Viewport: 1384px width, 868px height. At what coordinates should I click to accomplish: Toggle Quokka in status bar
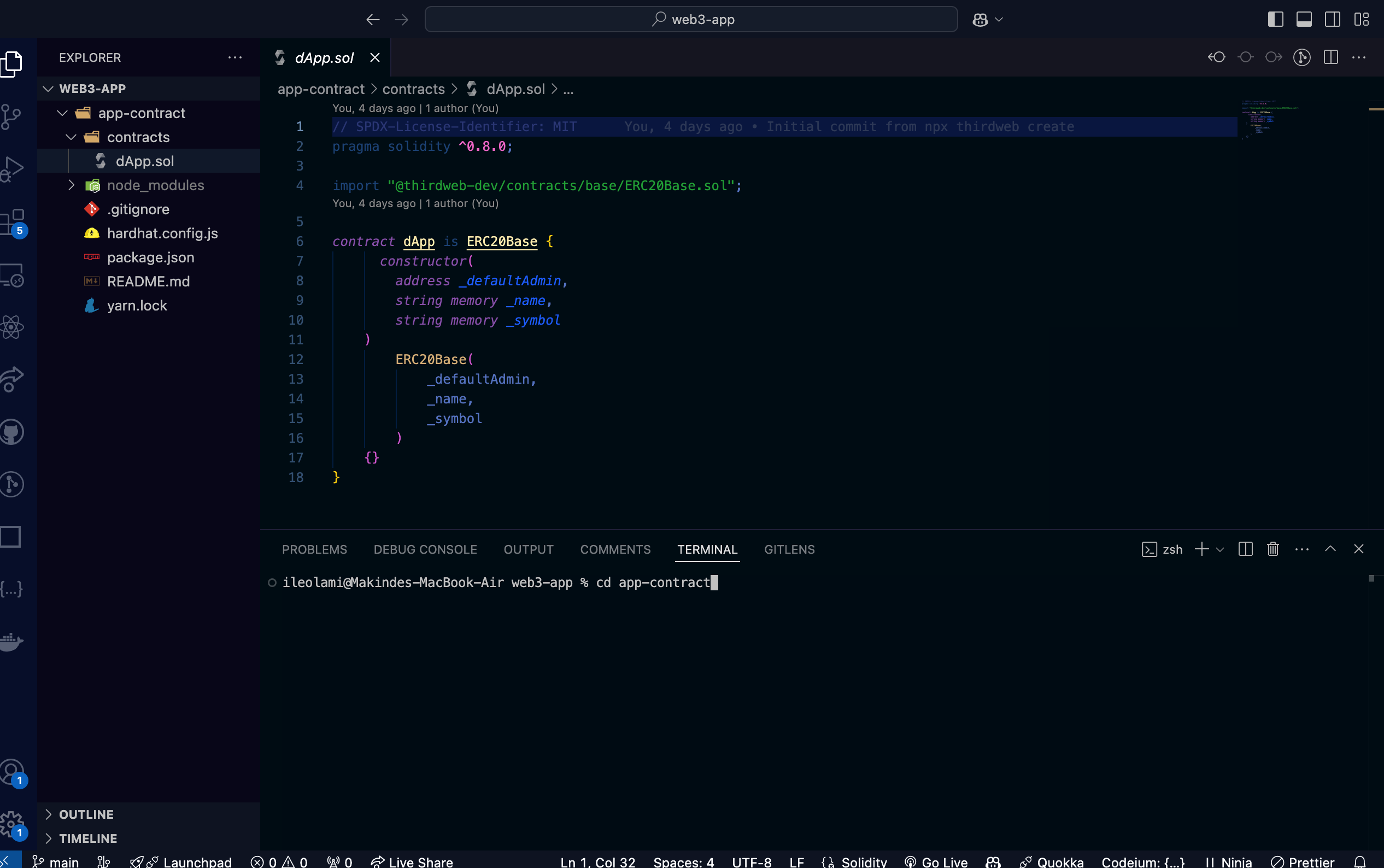coord(1052,861)
